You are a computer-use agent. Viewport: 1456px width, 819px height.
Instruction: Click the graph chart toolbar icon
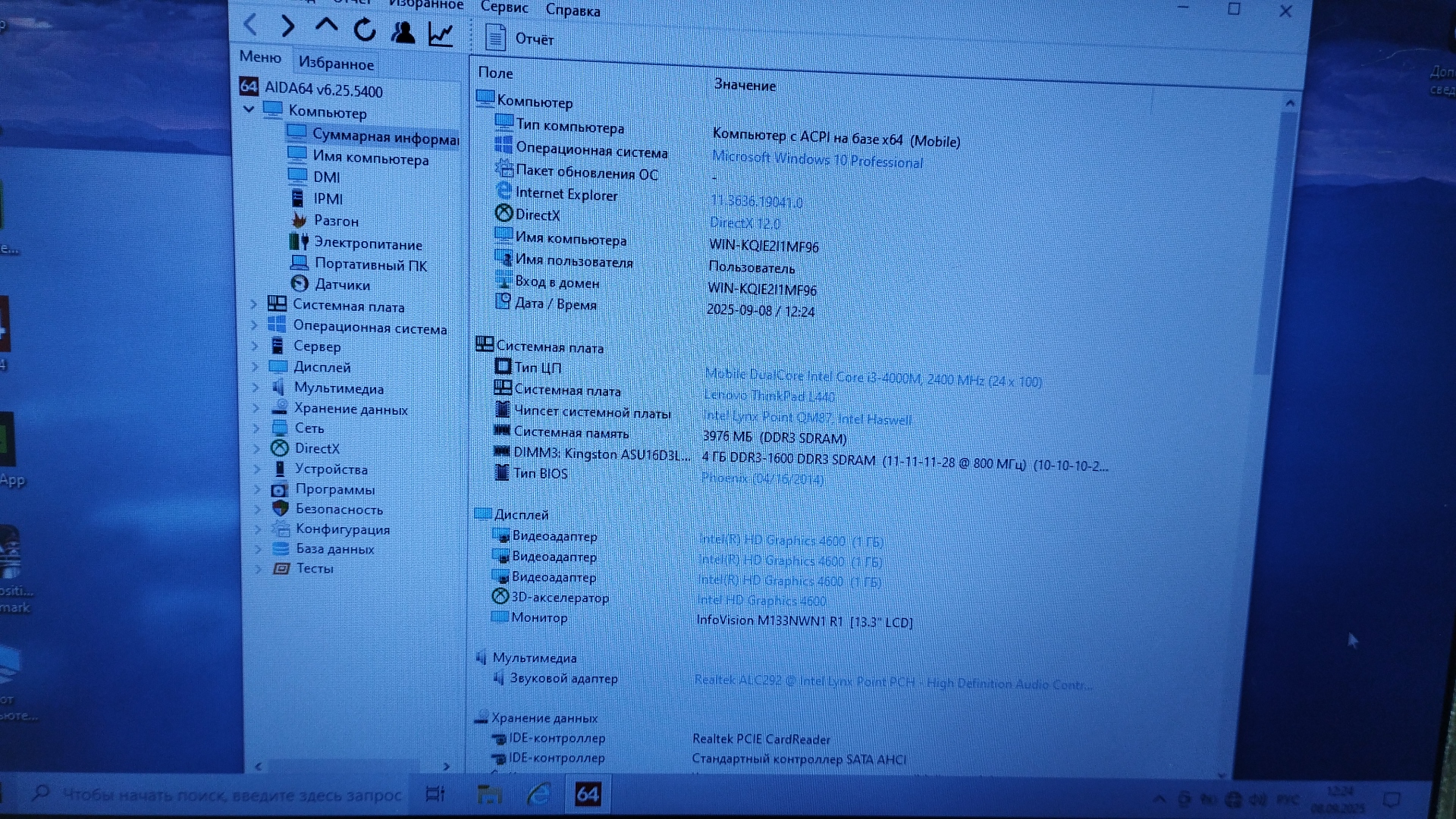pyautogui.click(x=441, y=34)
